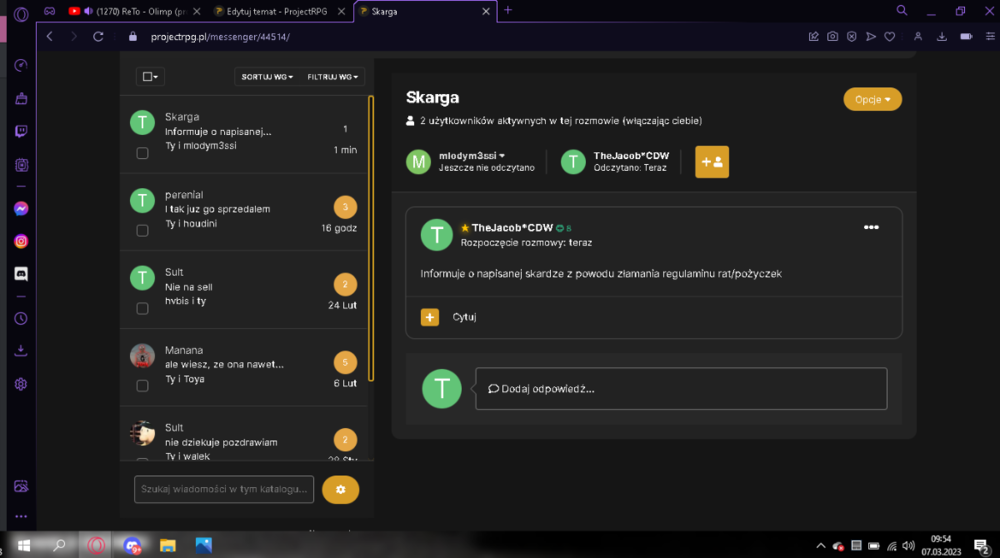The image size is (1000, 558).
Task: Switch to the Edytuj temat - ProjectRPG tab
Action: pos(277,11)
